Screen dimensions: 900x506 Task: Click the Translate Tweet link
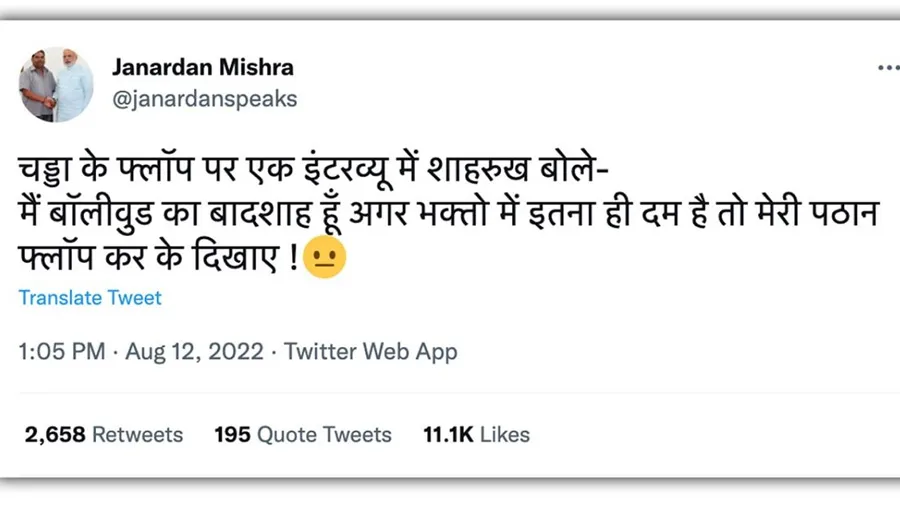(90, 298)
